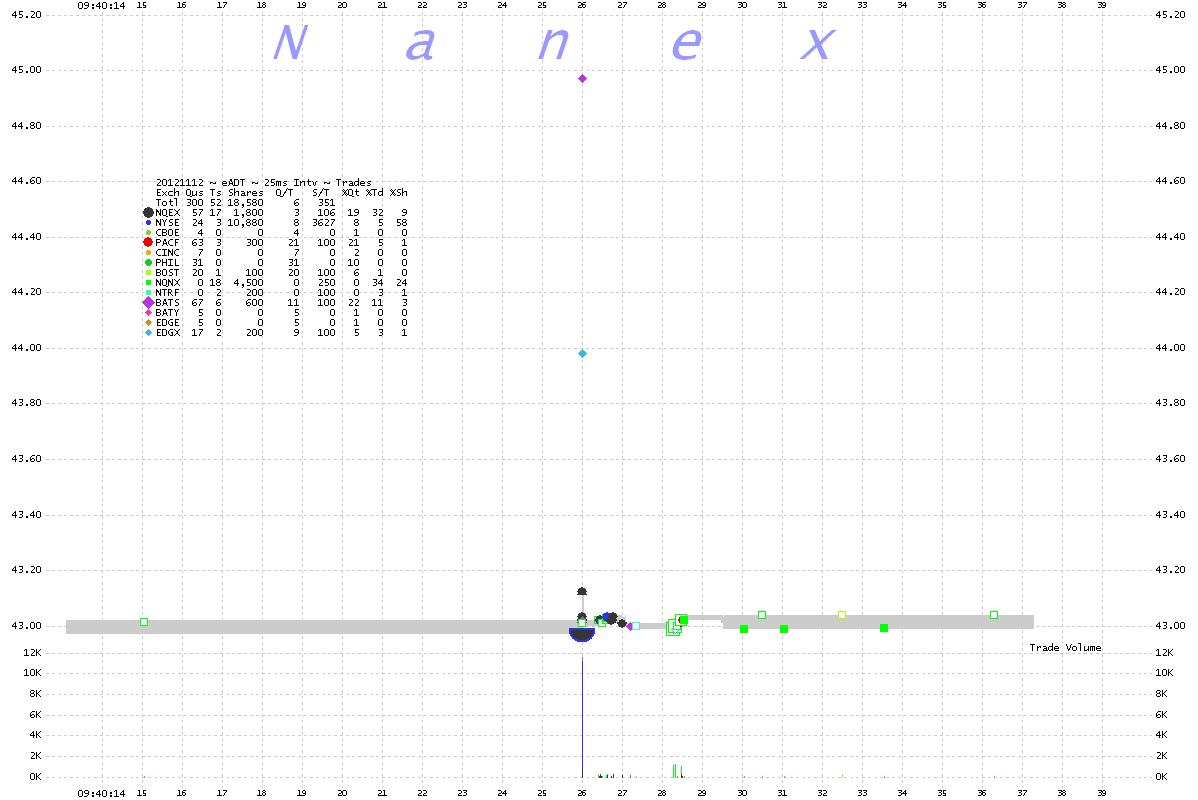Click the chart title '20121112 ~ eADT ~ 25ms Intv ~ Trades'
1198x800 pixels.
[264, 183]
